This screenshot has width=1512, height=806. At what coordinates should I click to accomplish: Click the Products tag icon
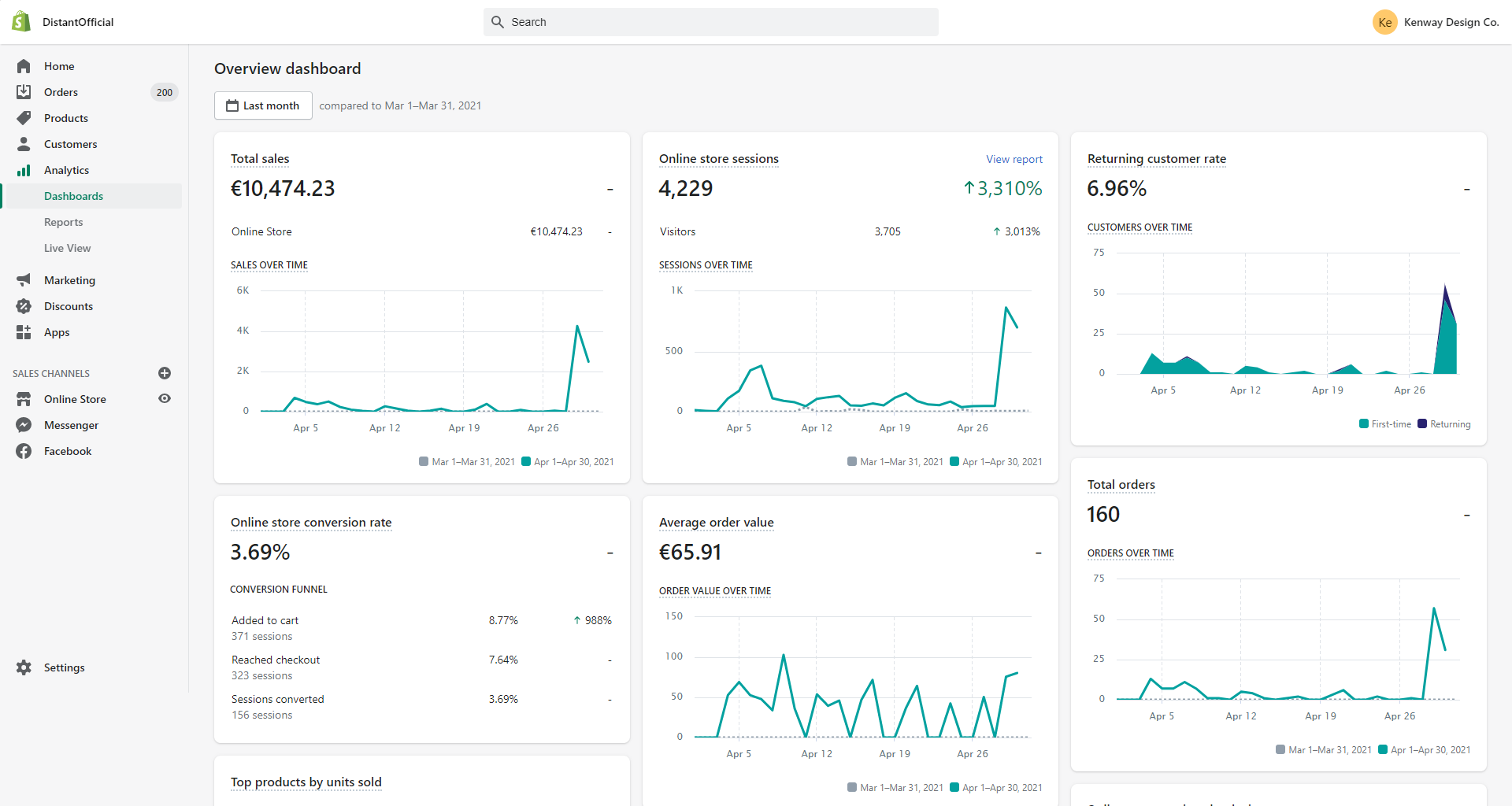click(24, 118)
